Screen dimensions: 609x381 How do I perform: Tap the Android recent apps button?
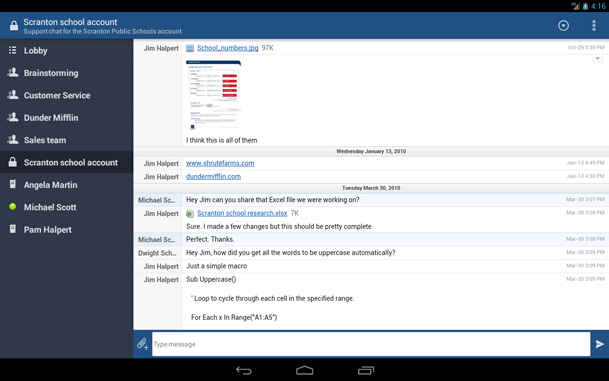(366, 371)
